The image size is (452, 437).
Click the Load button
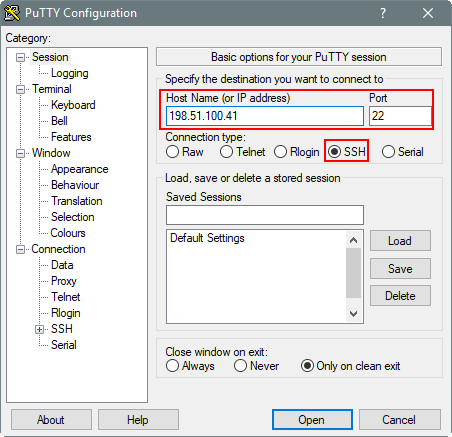(x=400, y=241)
